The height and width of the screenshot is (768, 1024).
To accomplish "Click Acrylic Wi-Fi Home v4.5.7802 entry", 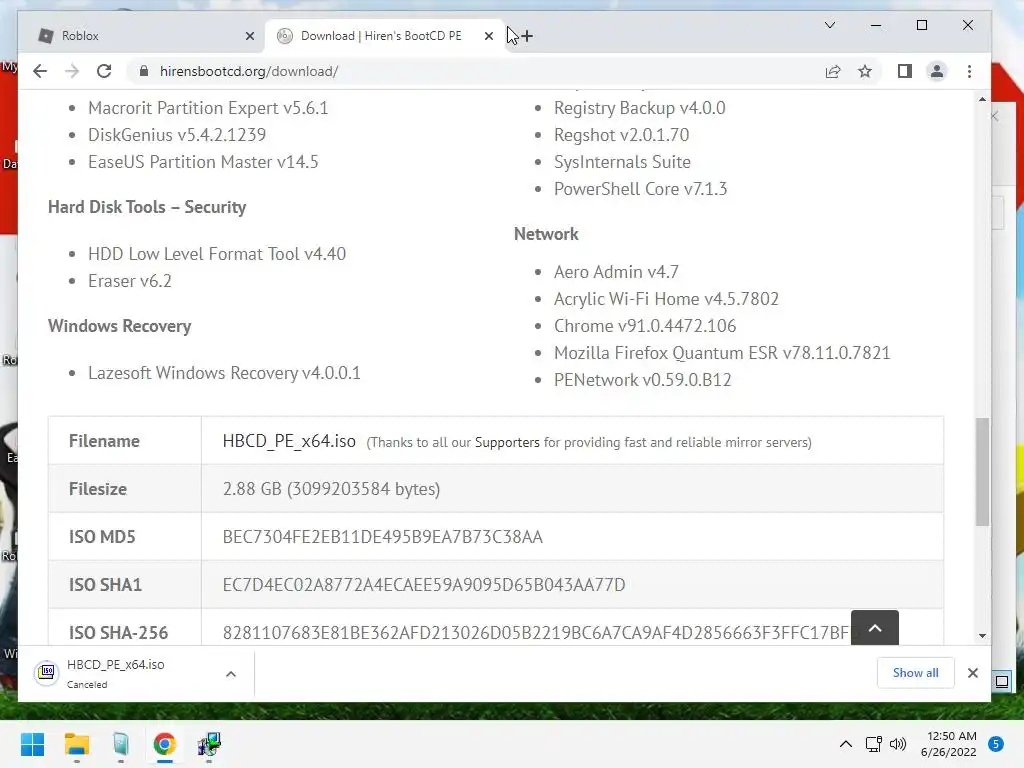I will pyautogui.click(x=666, y=298).
